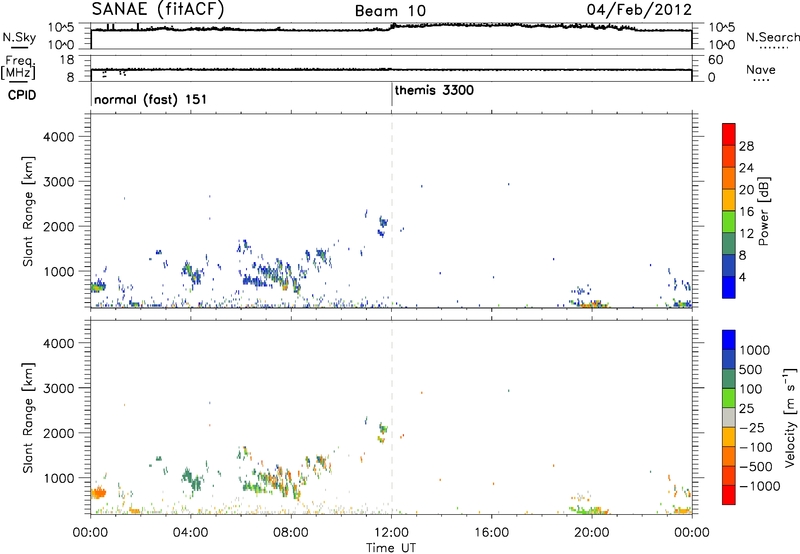This screenshot has width=800, height=554.
Task: Select the 3000 tick on velocity panel
Action: (59, 388)
